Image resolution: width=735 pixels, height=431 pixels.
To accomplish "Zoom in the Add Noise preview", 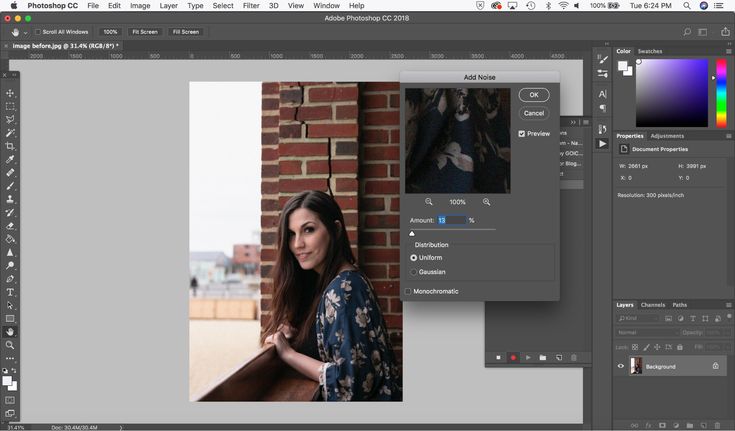I will (486, 202).
